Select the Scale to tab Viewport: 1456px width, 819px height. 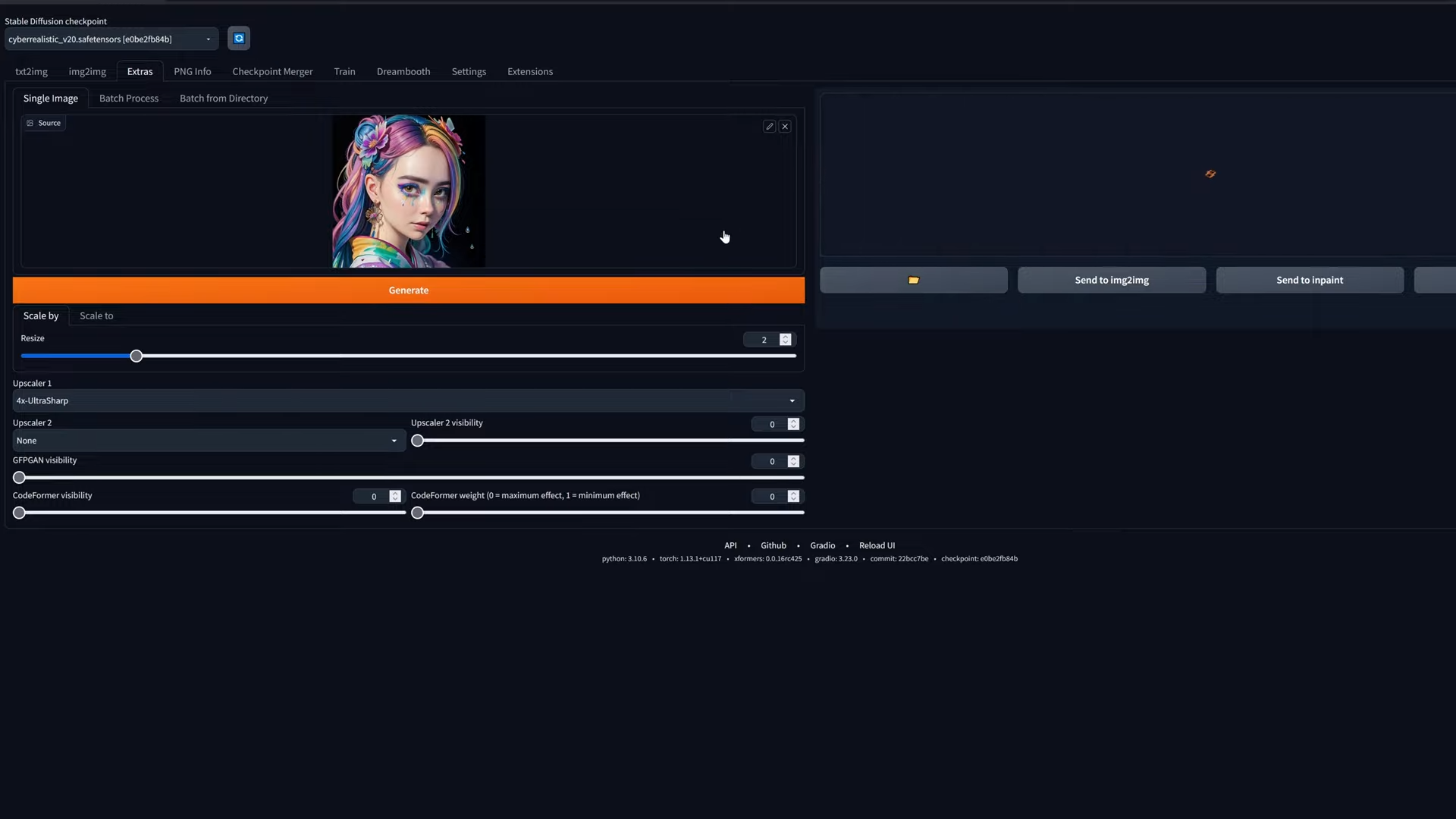(96, 315)
